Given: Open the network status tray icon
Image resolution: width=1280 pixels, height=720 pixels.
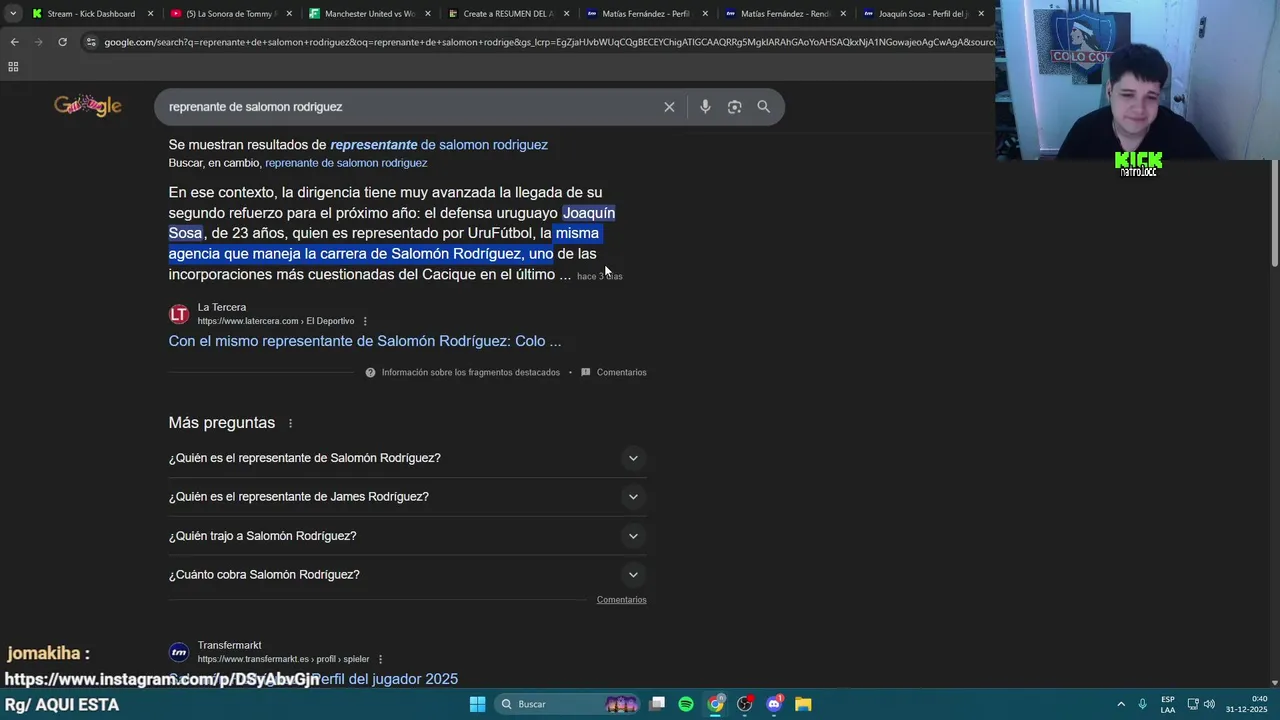Looking at the screenshot, I should pos(1193,704).
